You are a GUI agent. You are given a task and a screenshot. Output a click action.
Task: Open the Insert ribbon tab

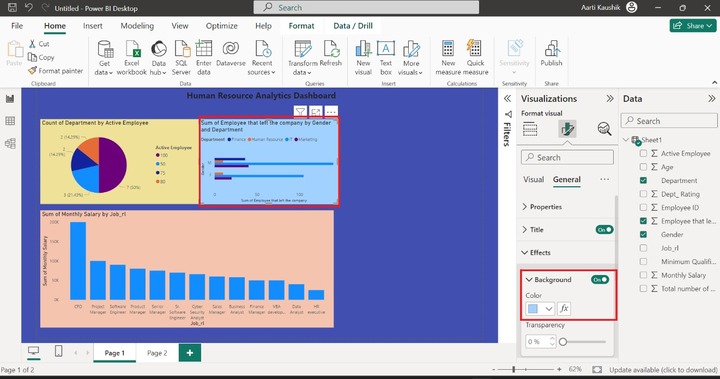coord(93,26)
